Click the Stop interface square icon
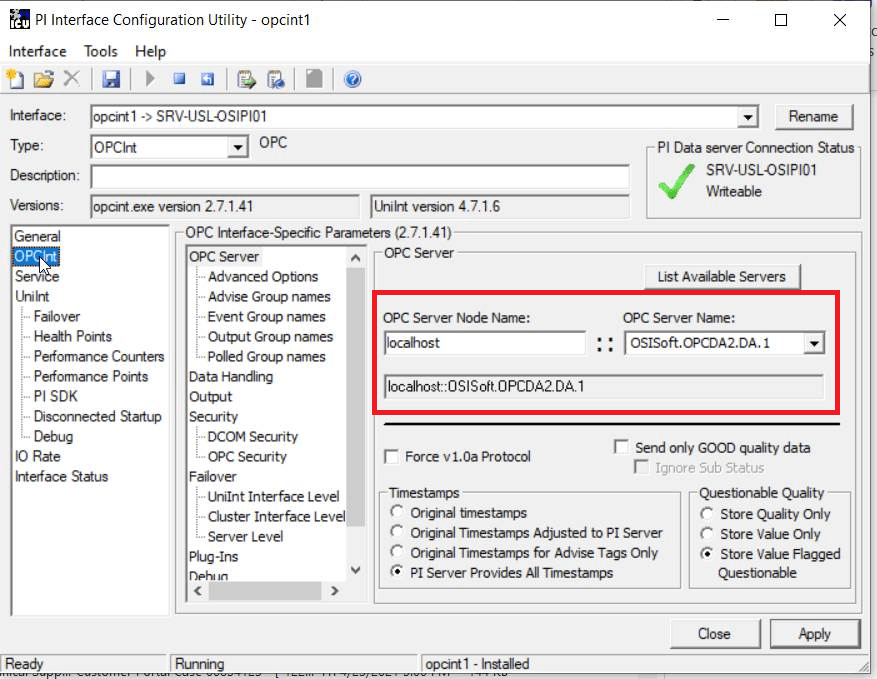Image resolution: width=877 pixels, height=679 pixels. [179, 79]
